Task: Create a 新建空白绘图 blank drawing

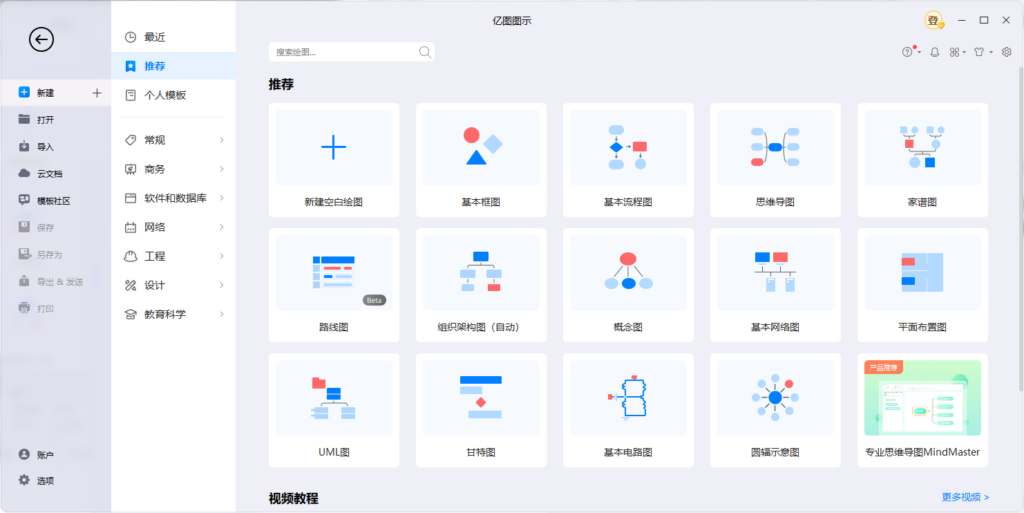Action: point(334,160)
